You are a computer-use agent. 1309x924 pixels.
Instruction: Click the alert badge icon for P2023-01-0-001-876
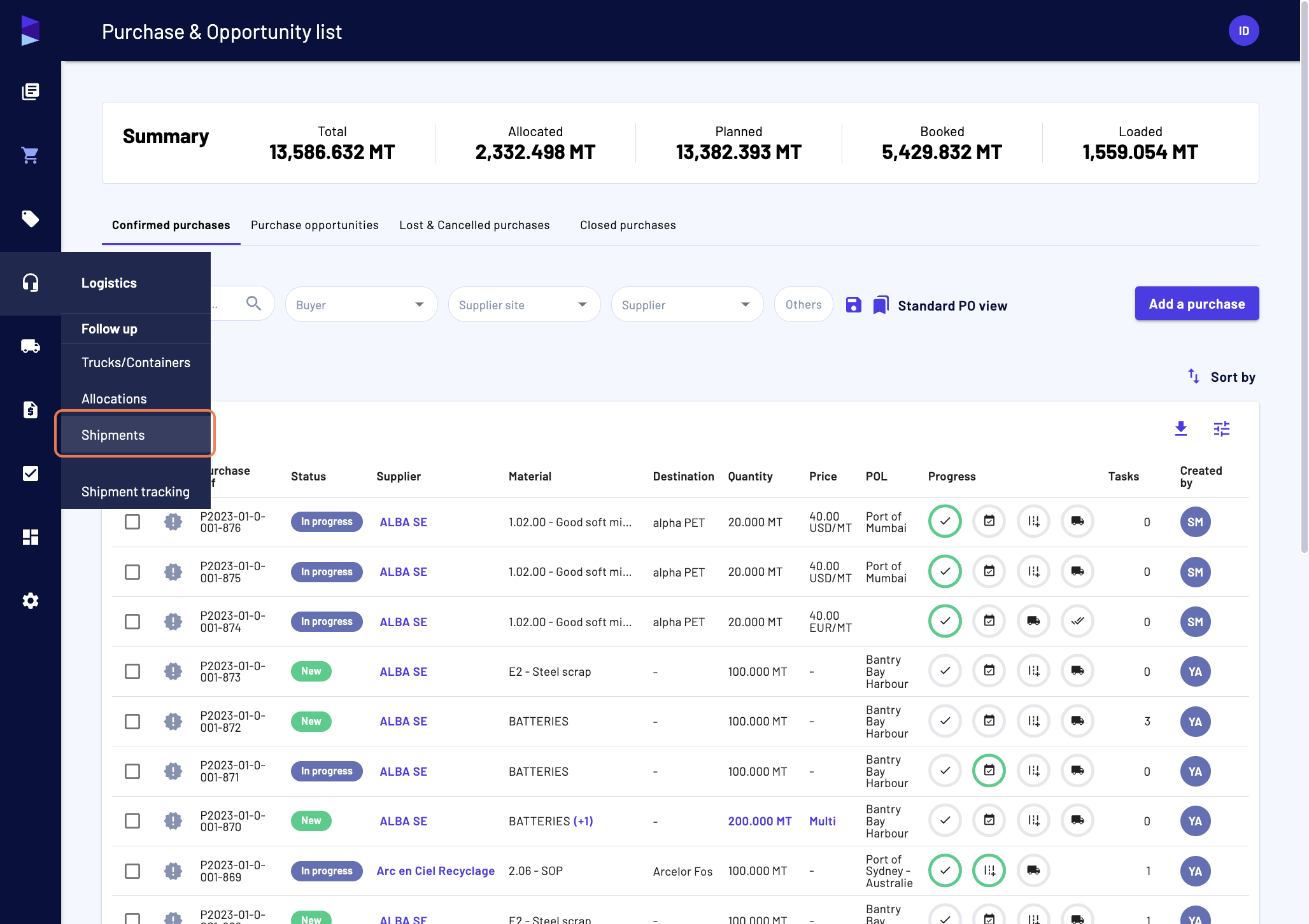pyautogui.click(x=173, y=522)
